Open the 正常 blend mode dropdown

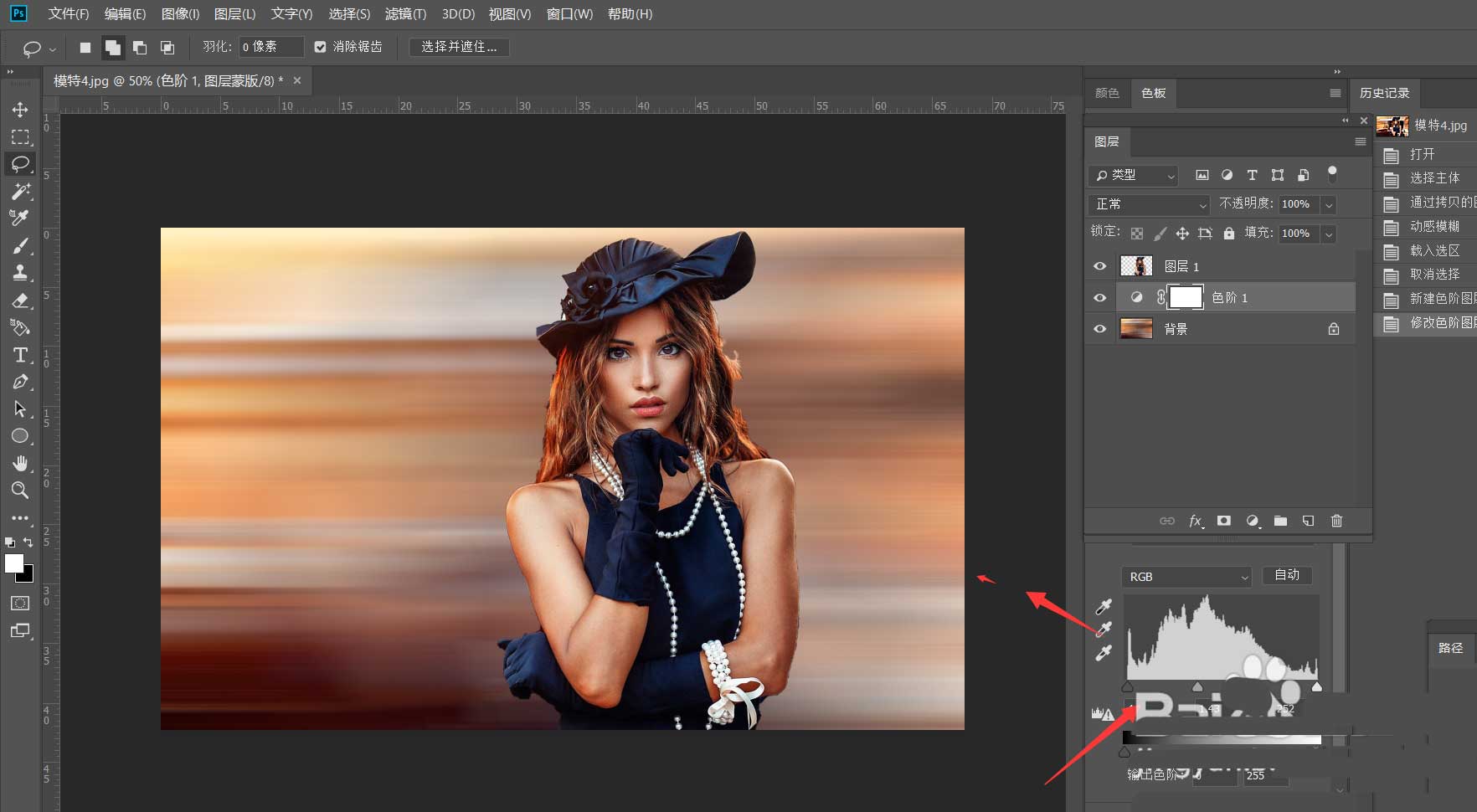click(1149, 204)
